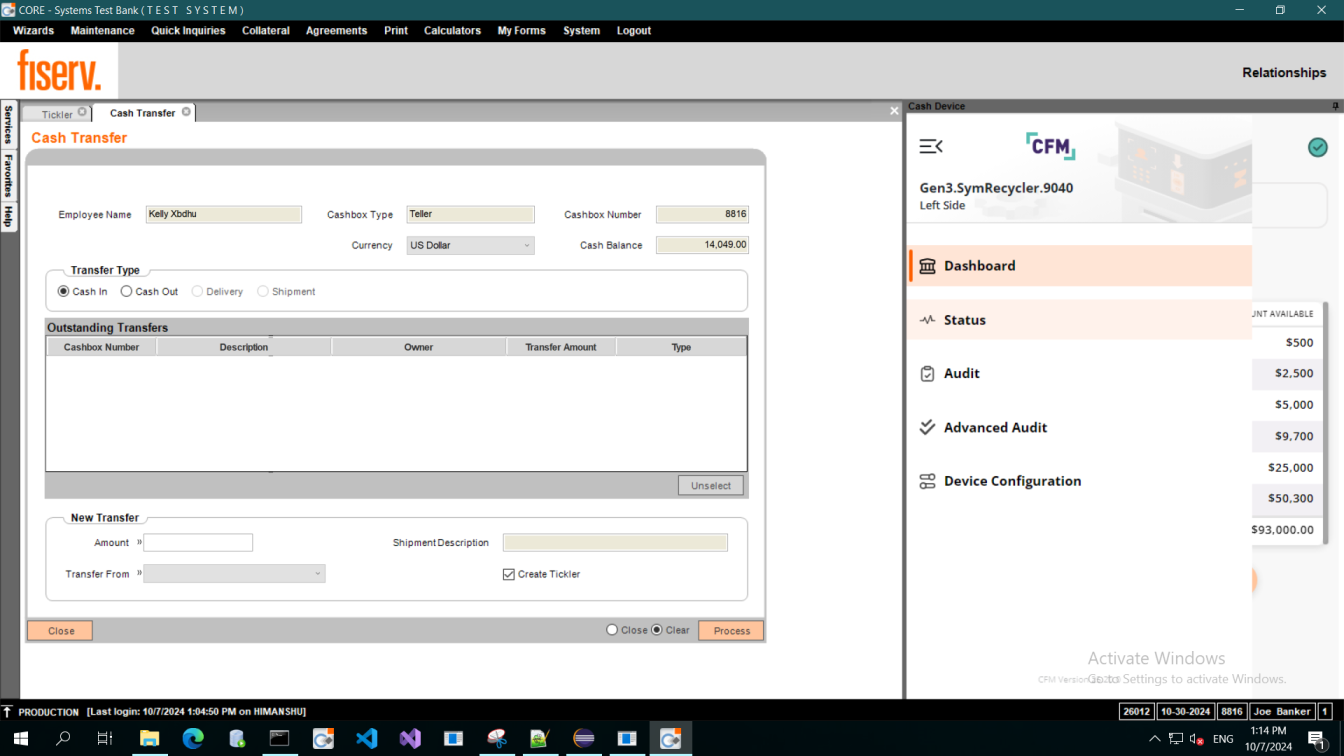The height and width of the screenshot is (756, 1344).
Task: Open the Windows Start menu
Action: tap(20, 739)
